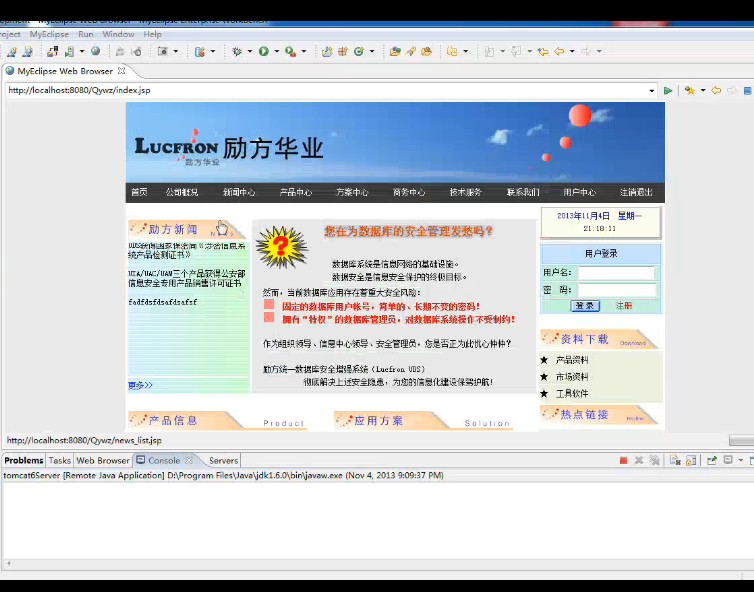Viewport: 754px width, 592px height.
Task: Click the search flashlight toolbar icon
Action: (411, 51)
